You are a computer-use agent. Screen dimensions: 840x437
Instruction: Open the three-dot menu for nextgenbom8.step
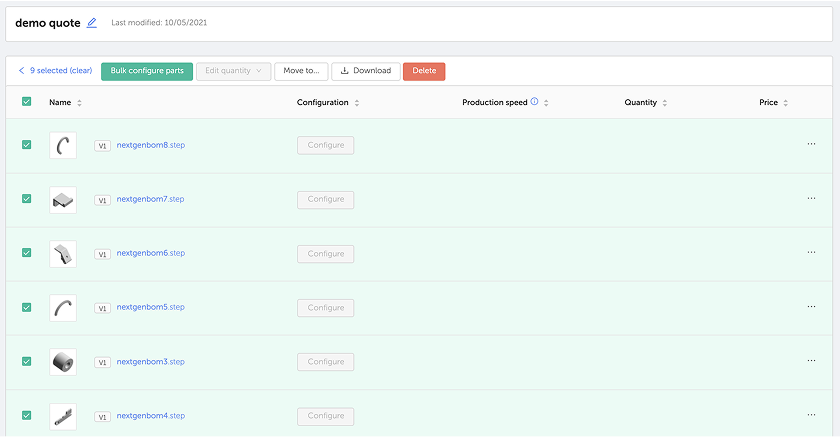tap(811, 144)
